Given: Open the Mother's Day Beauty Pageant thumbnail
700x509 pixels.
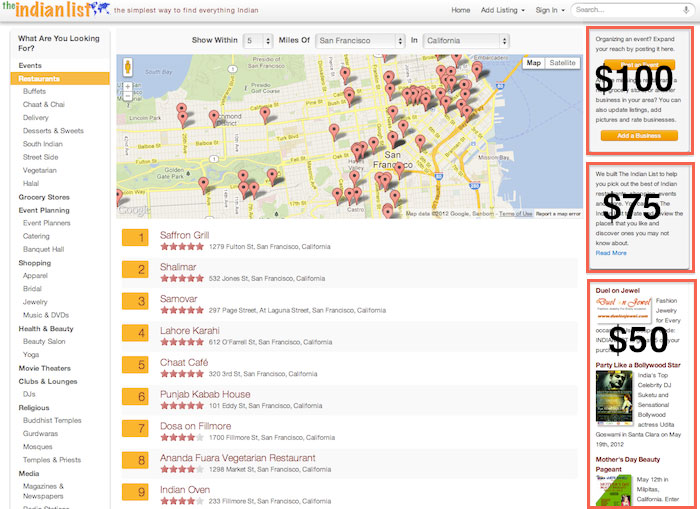Looking at the screenshot, I should (x=614, y=490).
